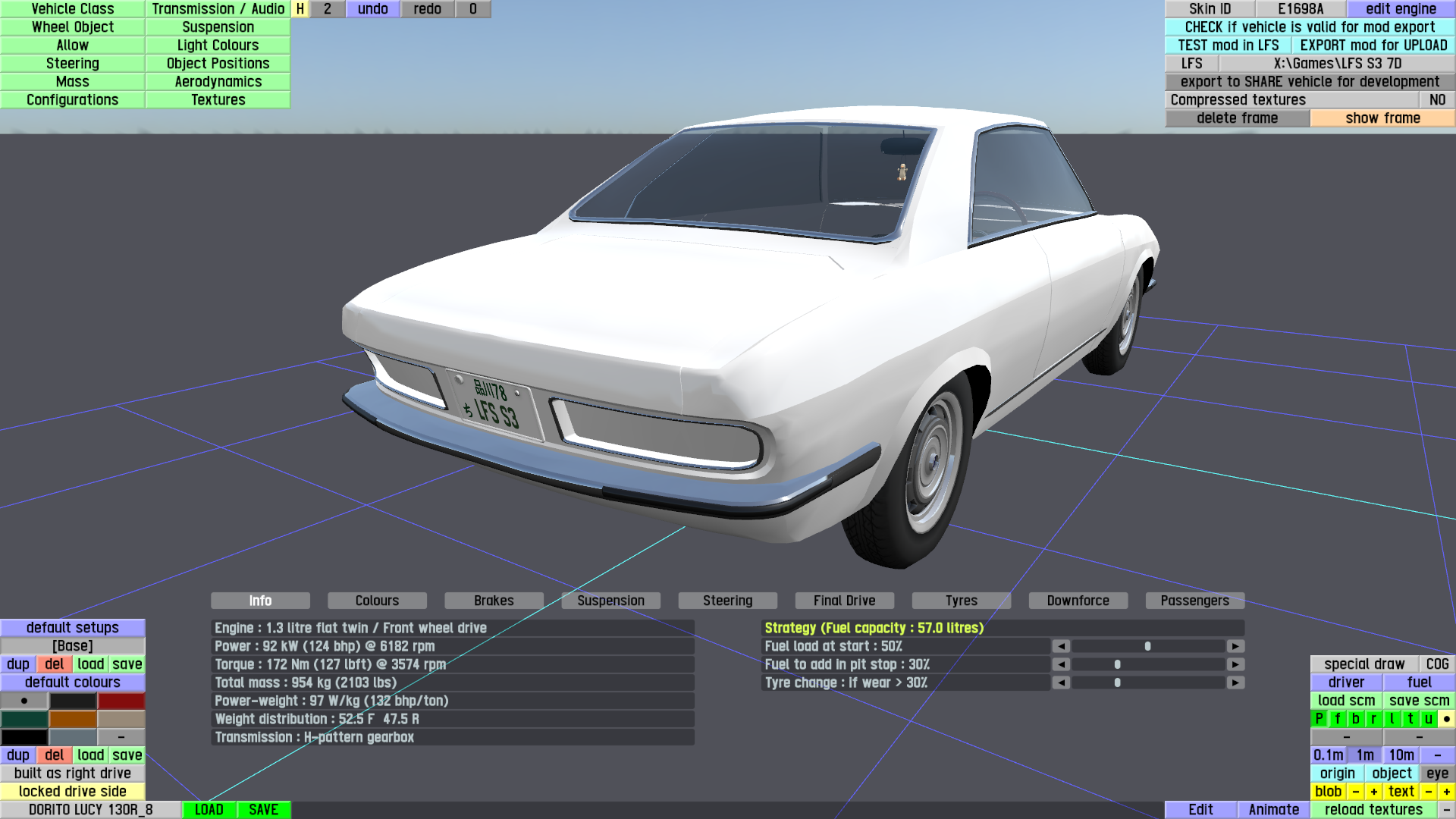
Task: Open the Aerodynamics menu
Action: click(x=218, y=82)
